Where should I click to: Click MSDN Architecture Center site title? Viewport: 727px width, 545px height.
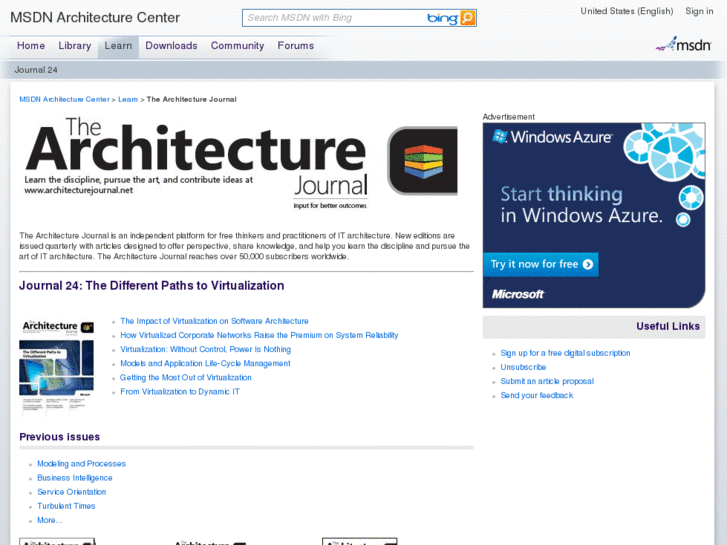(95, 18)
